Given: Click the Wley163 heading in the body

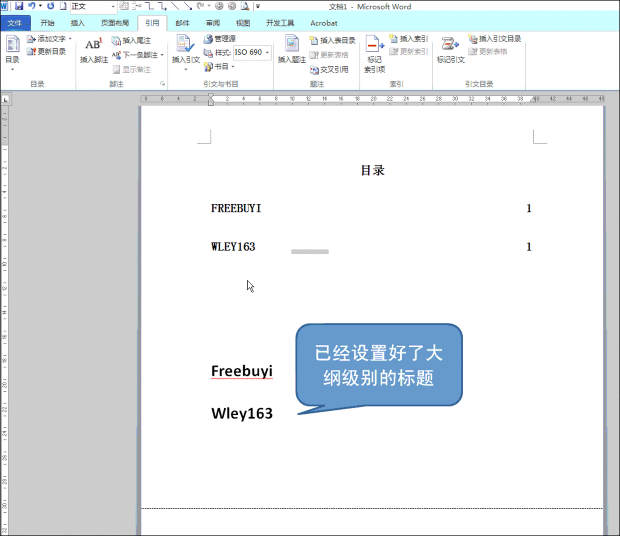Looking at the screenshot, I should (242, 413).
